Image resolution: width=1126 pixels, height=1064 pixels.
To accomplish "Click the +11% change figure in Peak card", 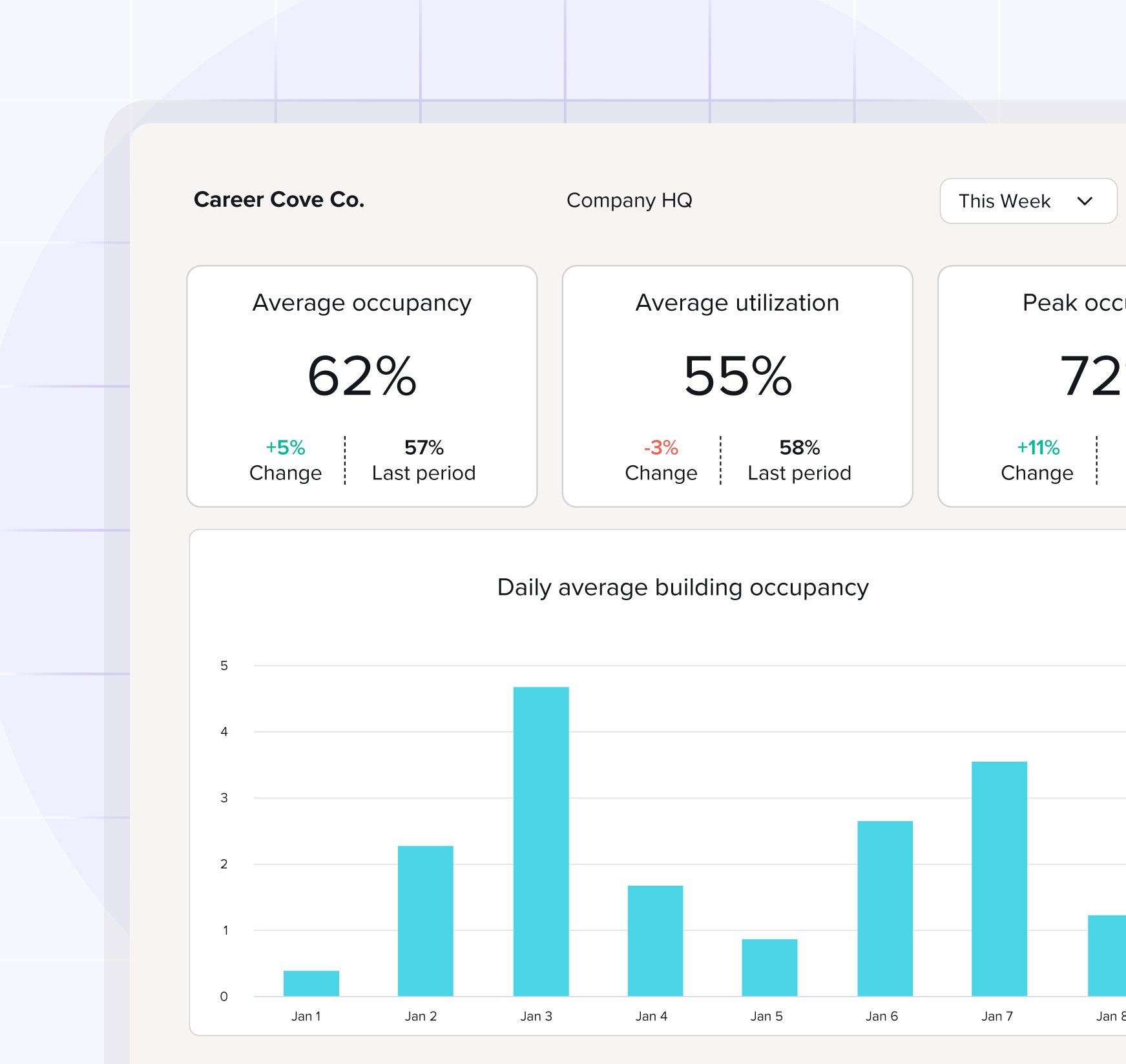I will 1038,447.
